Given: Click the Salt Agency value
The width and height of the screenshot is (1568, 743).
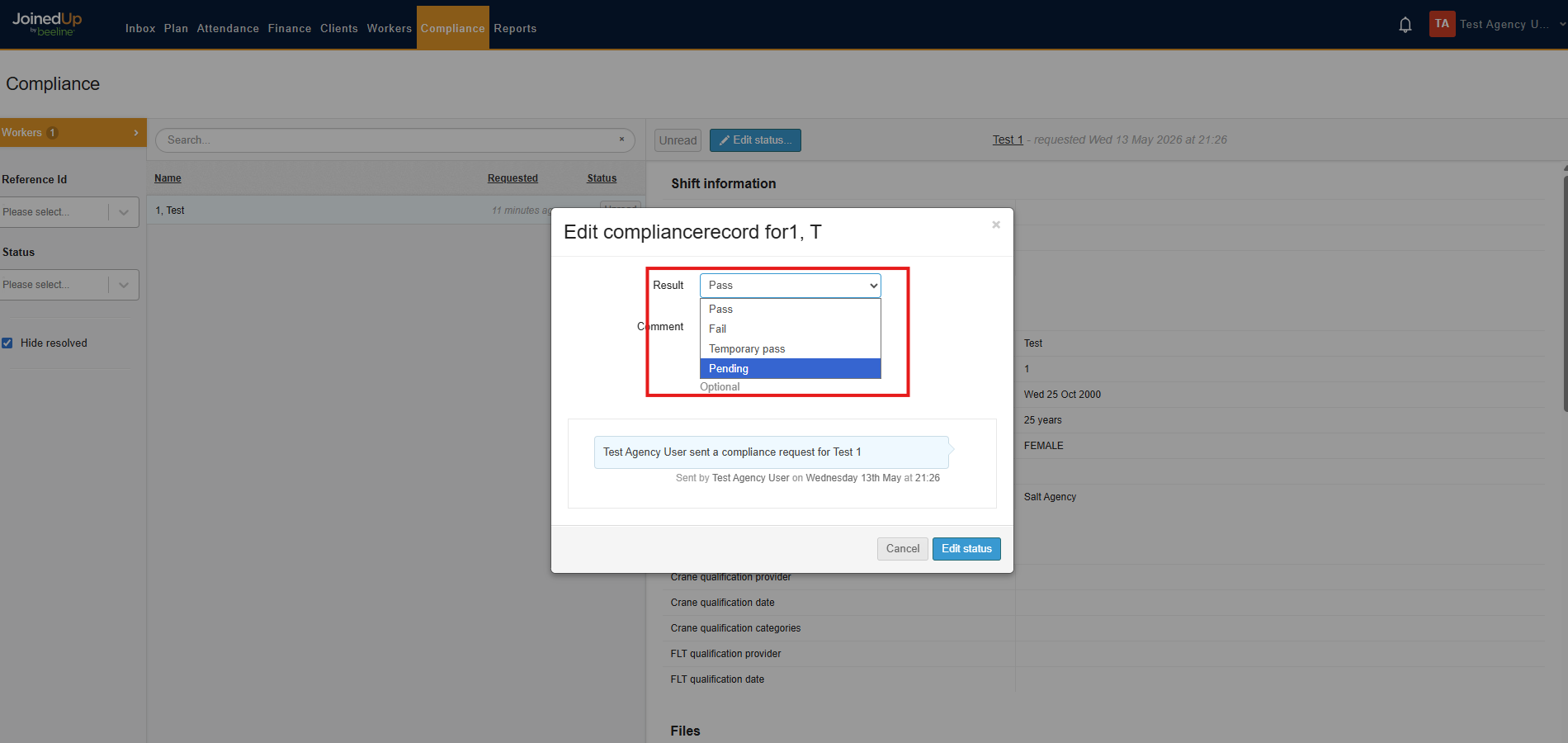Looking at the screenshot, I should point(1050,497).
